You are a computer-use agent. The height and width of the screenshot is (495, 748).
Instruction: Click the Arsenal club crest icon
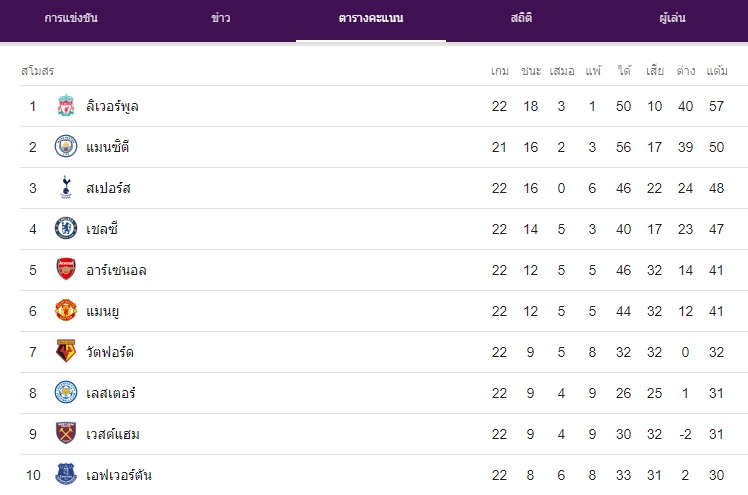66,270
